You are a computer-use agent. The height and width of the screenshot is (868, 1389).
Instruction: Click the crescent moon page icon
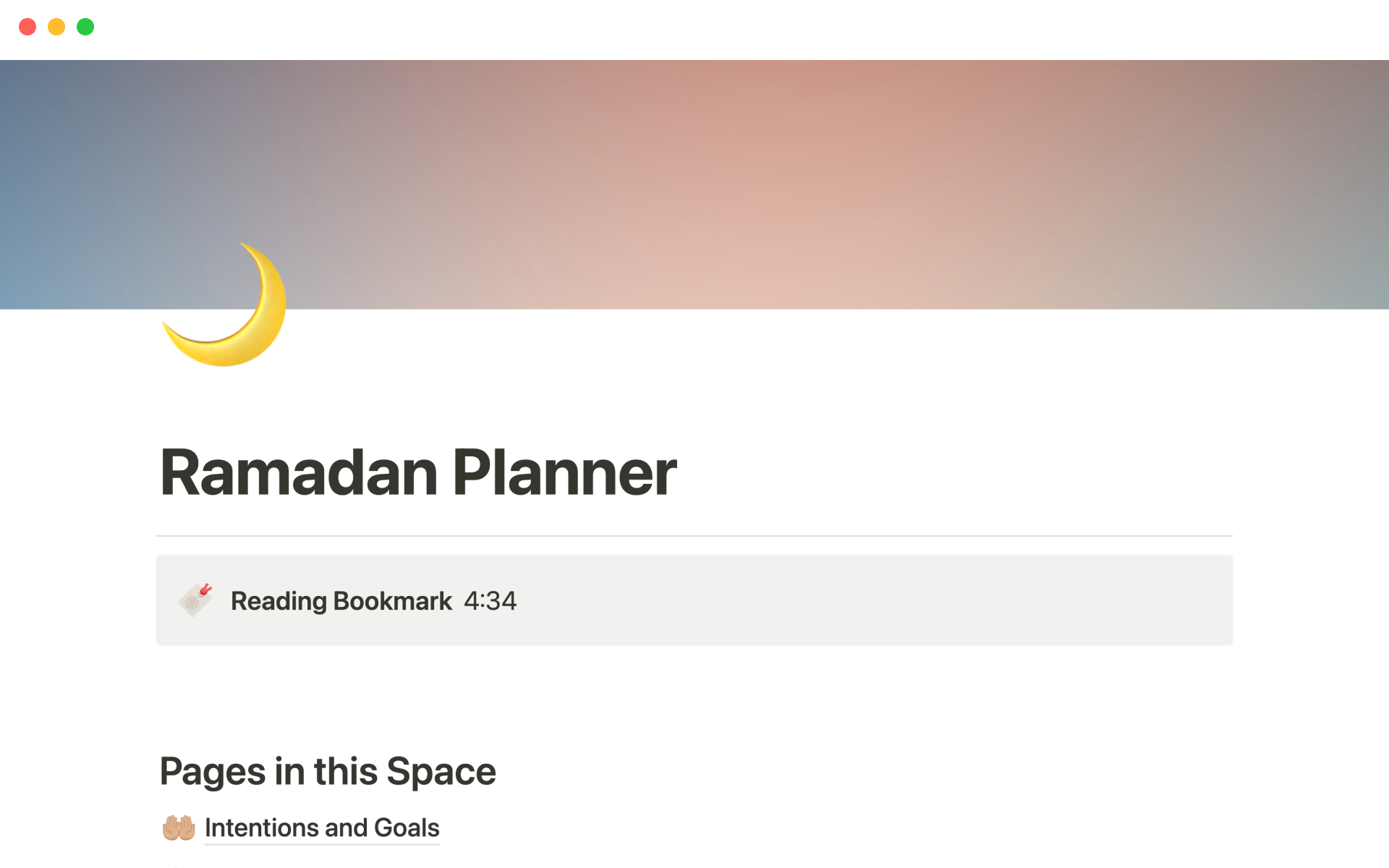point(224,304)
